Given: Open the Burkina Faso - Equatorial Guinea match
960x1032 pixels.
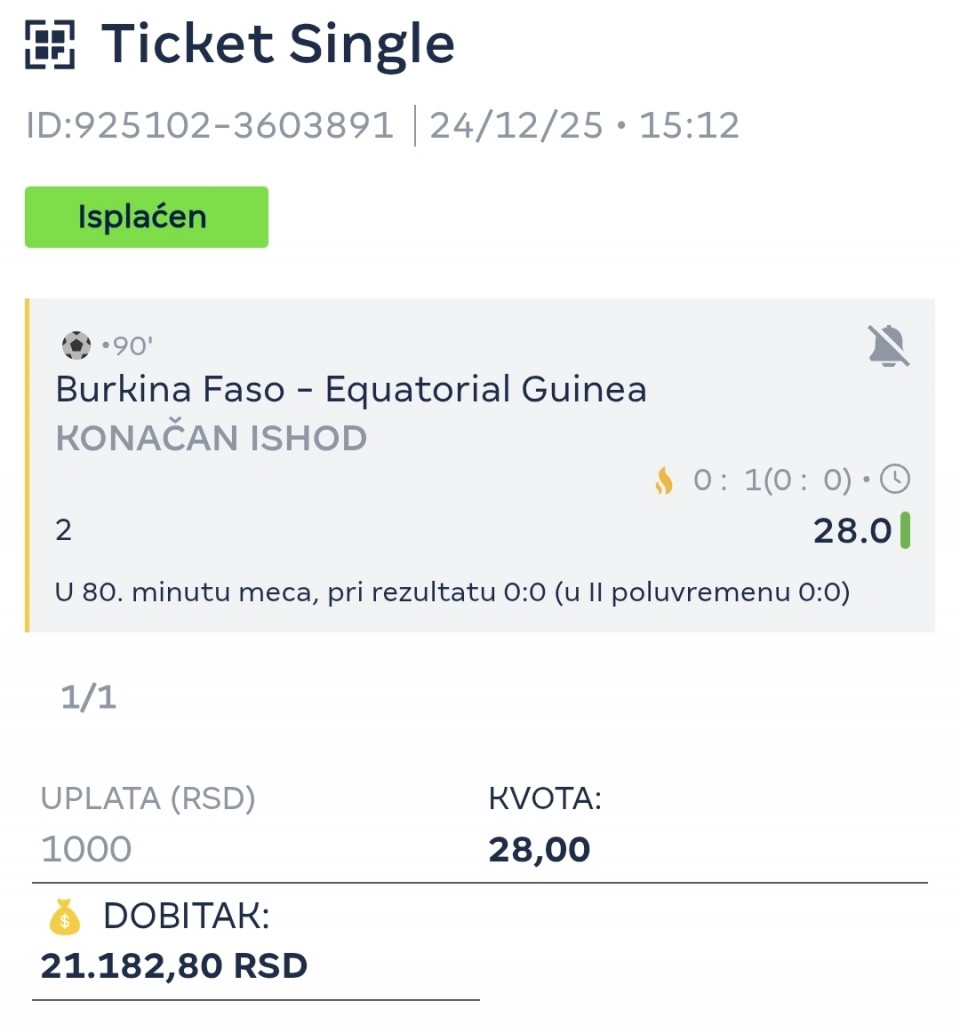Looking at the screenshot, I should pos(351,389).
